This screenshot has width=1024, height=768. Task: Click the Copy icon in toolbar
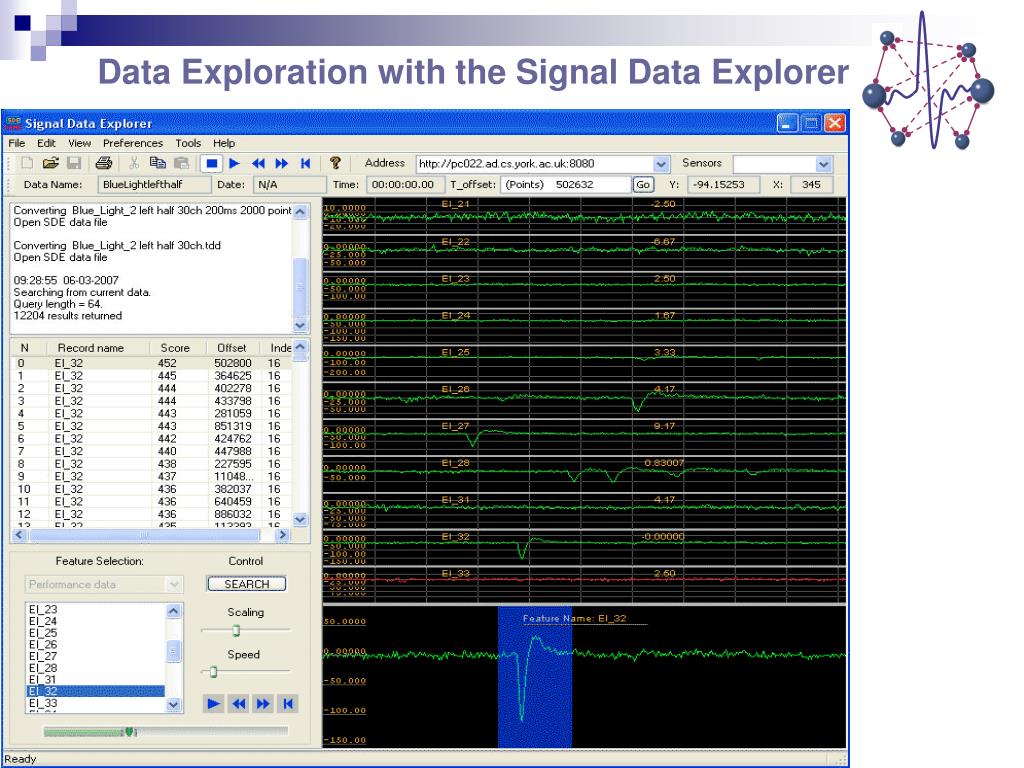(x=157, y=163)
